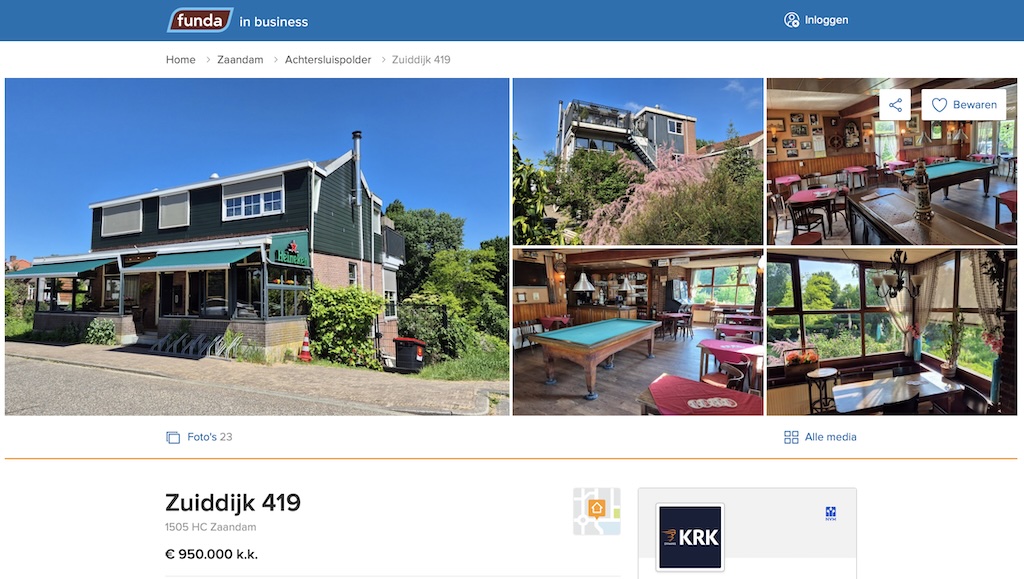Viewport: 1024px width, 579px height.
Task: Click the Inloggen login link
Action: click(826, 20)
